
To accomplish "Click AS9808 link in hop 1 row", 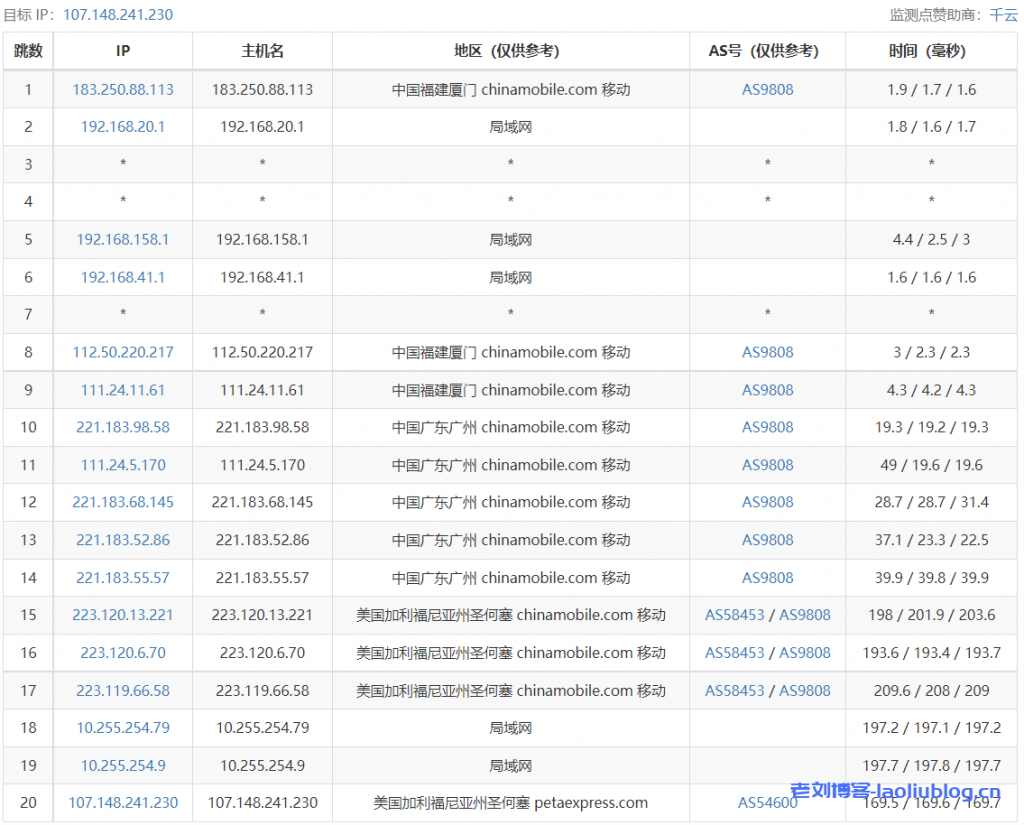I will click(767, 89).
